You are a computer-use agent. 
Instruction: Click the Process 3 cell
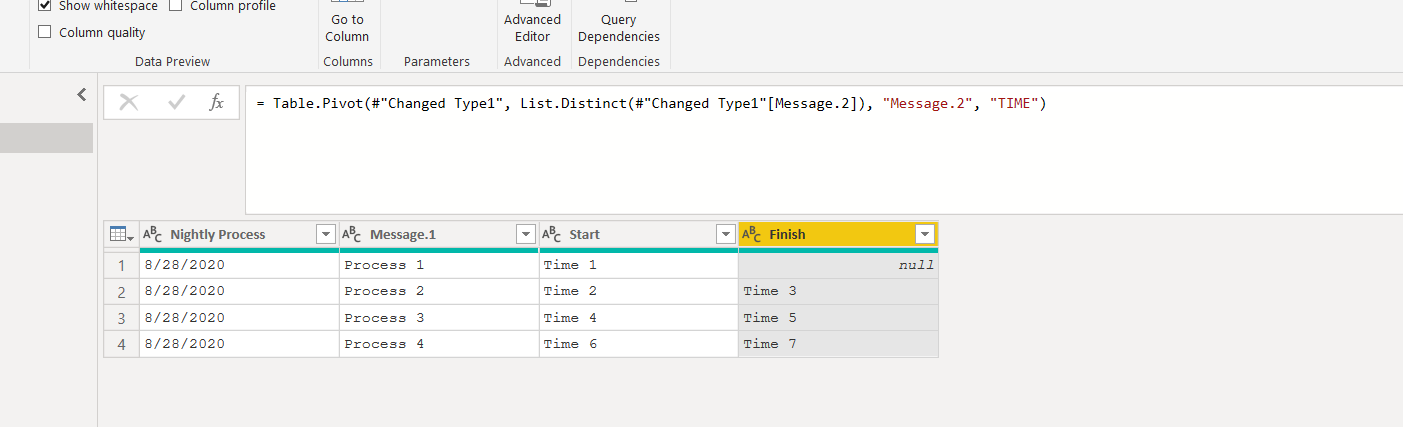click(x=439, y=318)
